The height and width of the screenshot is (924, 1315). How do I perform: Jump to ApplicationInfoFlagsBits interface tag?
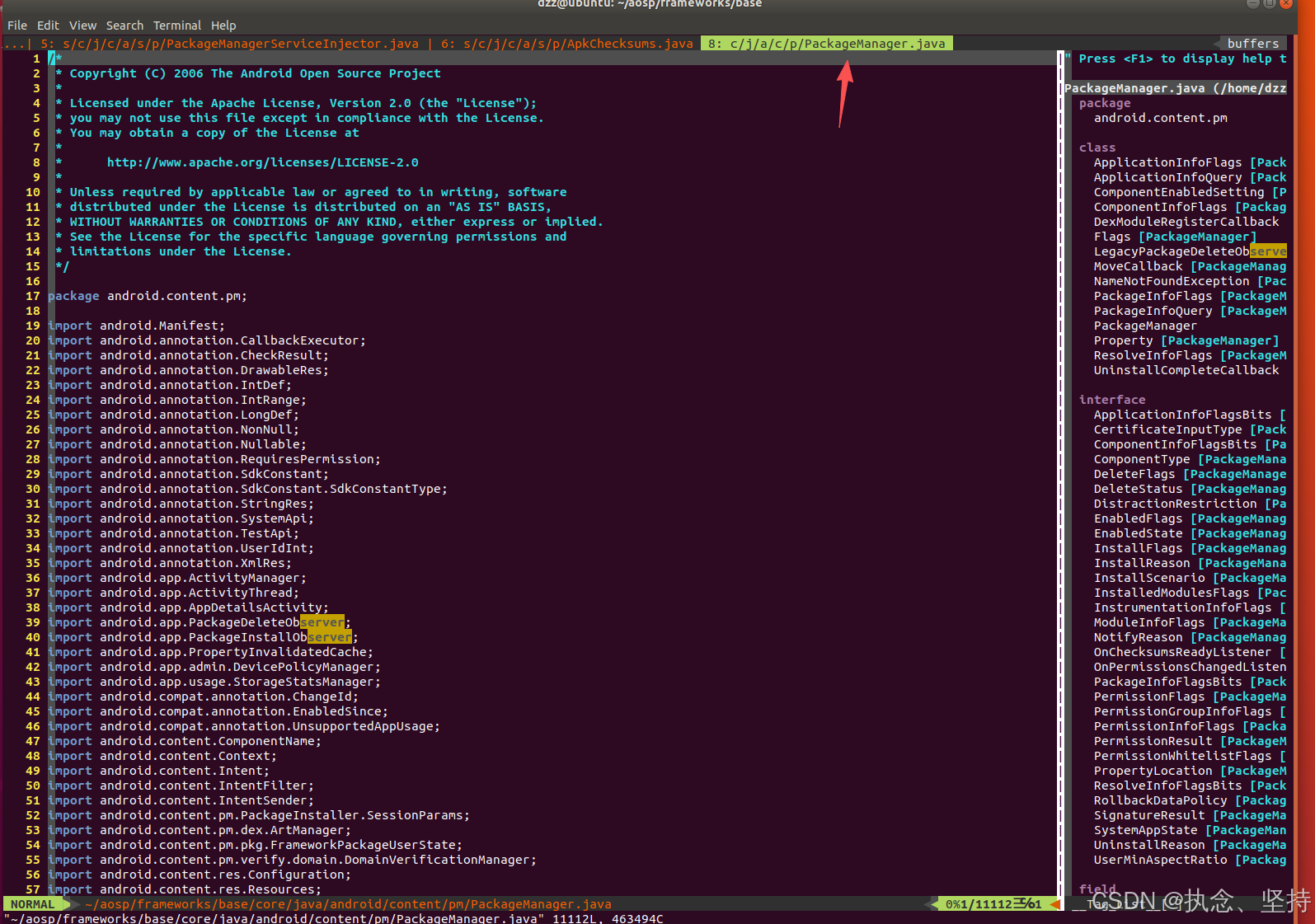point(1190,415)
